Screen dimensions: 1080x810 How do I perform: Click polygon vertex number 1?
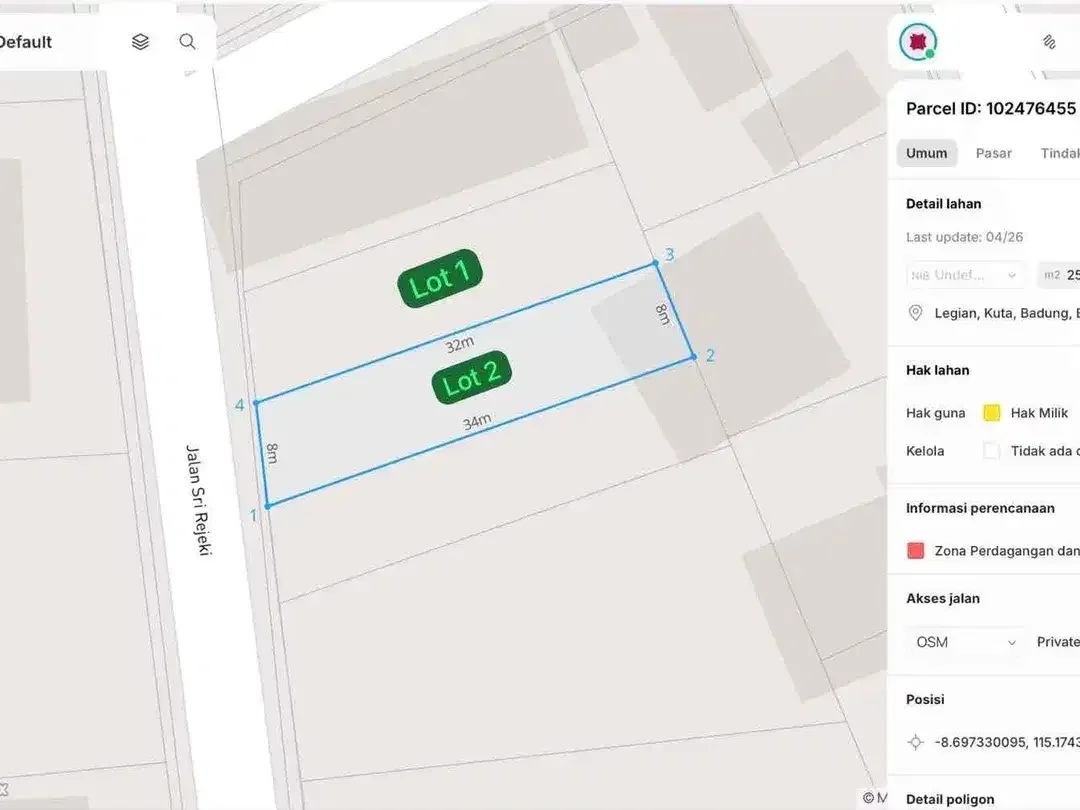268,506
